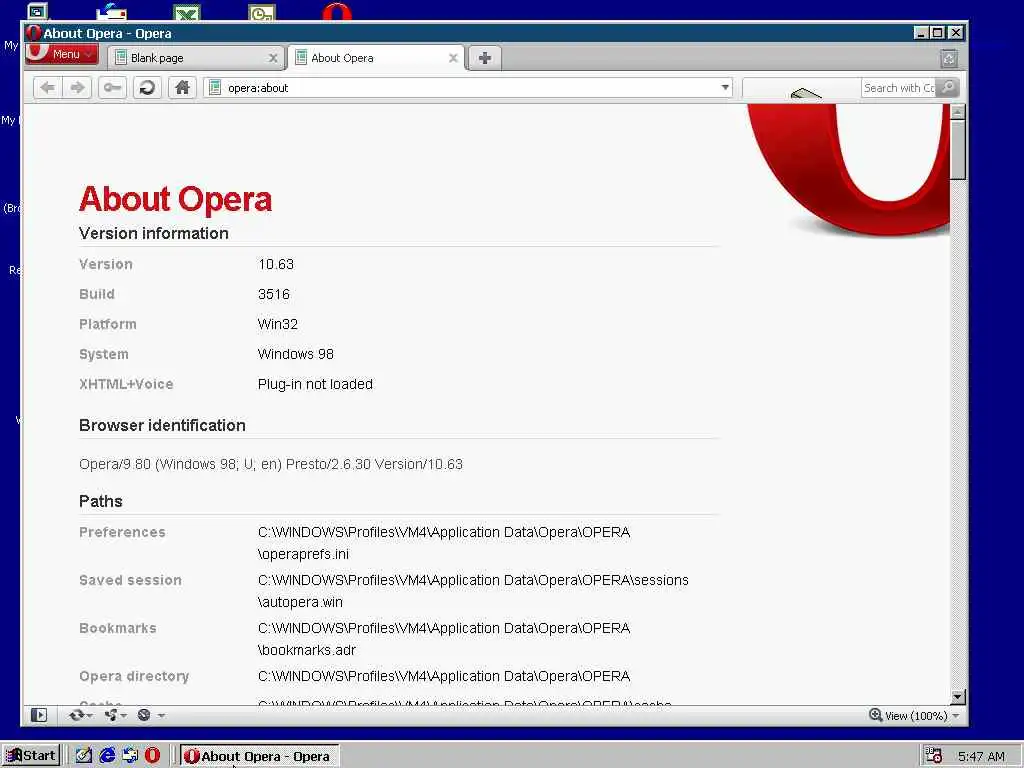The height and width of the screenshot is (768, 1024).
Task: Click the bookmarks.adr path
Action: click(x=444, y=639)
